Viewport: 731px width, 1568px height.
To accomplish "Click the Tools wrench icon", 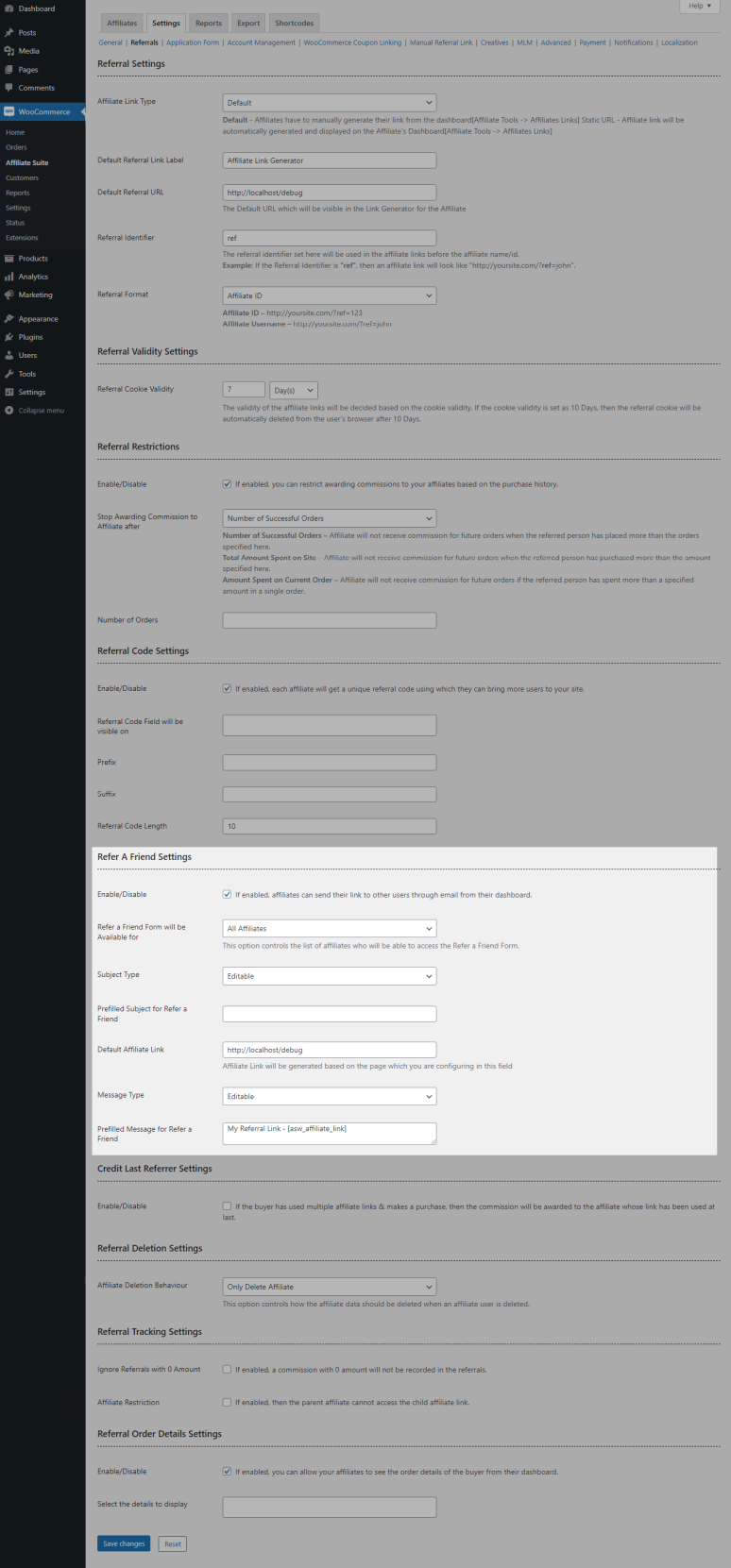I will tap(8, 374).
